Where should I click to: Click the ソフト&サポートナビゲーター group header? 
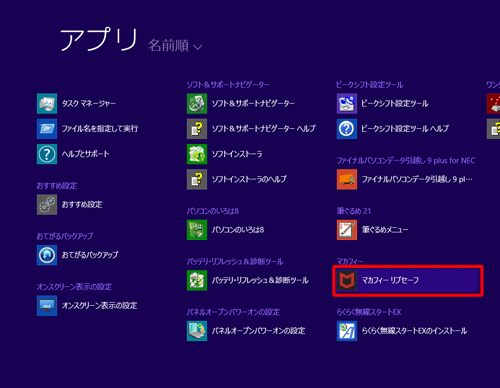(x=228, y=85)
